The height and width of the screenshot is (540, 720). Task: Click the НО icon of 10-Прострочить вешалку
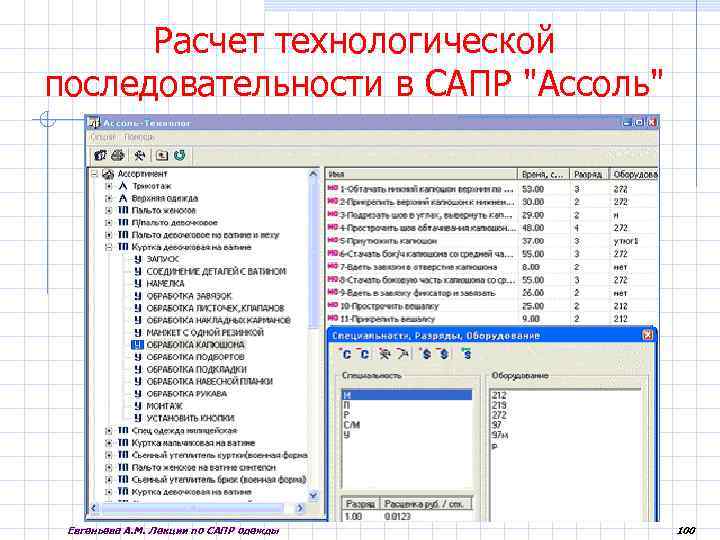click(x=333, y=305)
